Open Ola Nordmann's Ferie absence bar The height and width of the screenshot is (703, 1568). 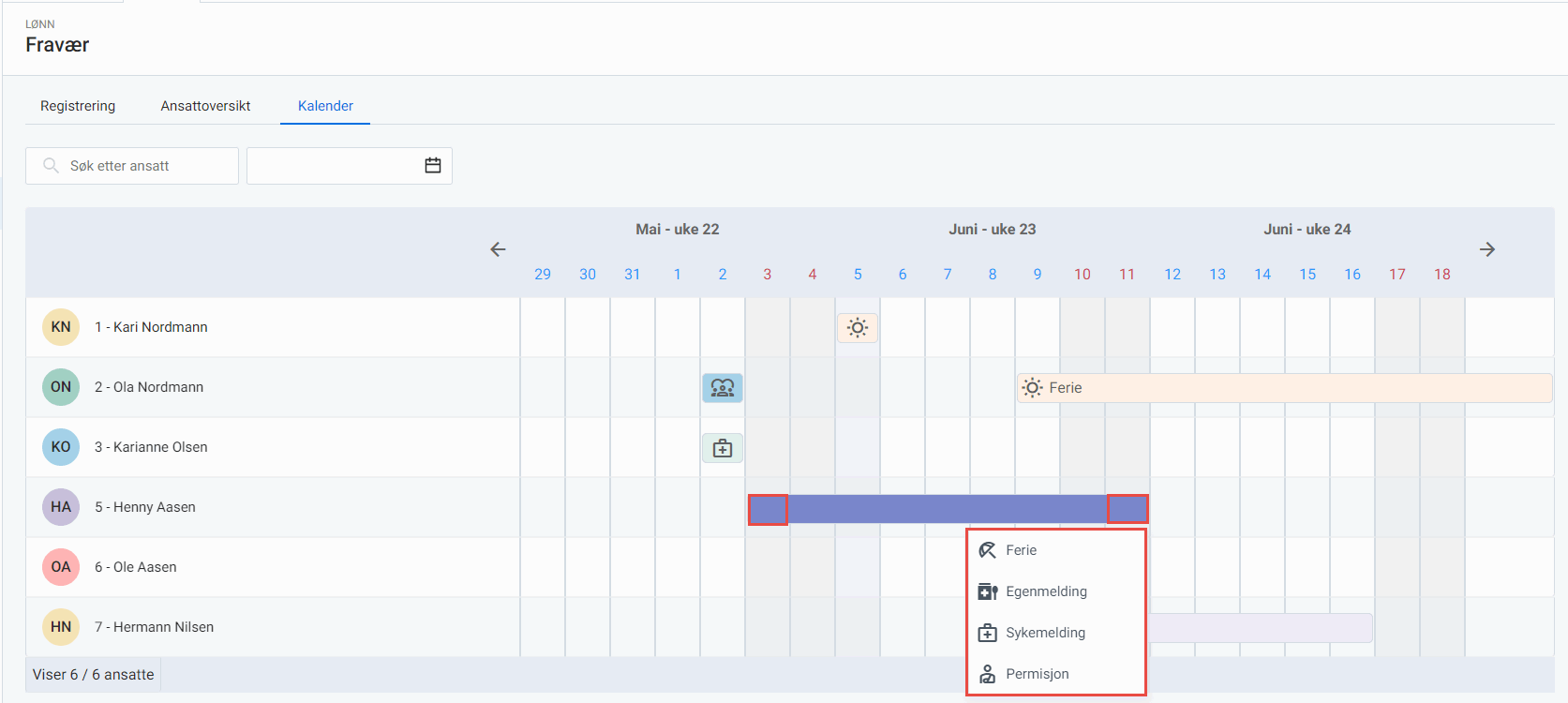tap(1284, 388)
